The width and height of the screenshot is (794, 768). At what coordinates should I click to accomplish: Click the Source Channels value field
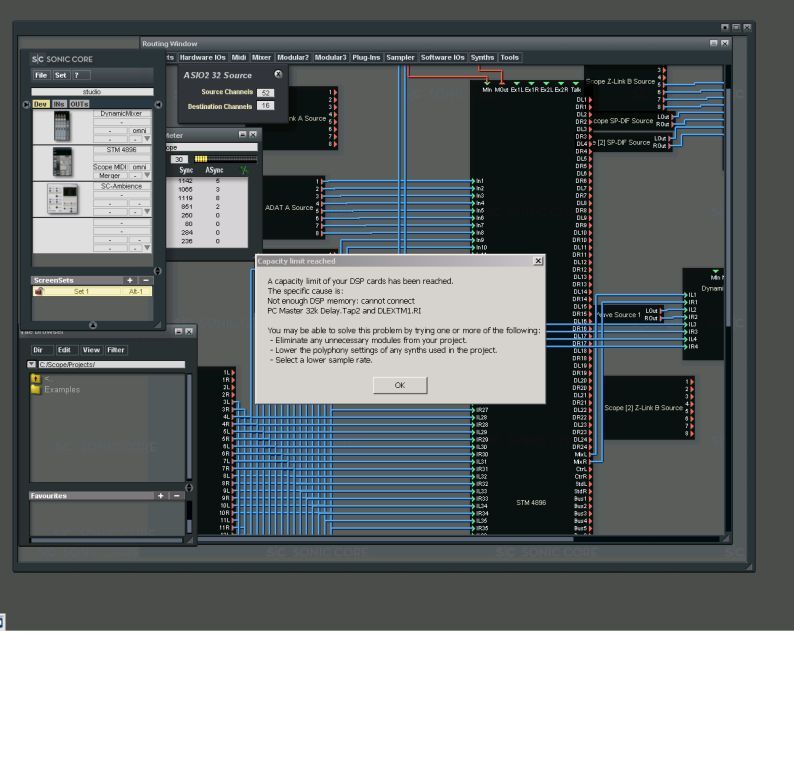(x=265, y=93)
